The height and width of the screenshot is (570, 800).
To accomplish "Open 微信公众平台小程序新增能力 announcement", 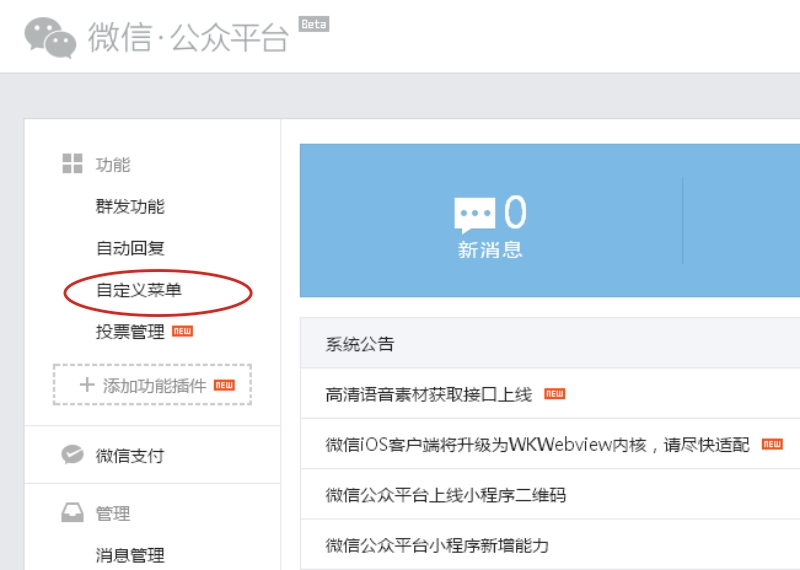I will [437, 545].
